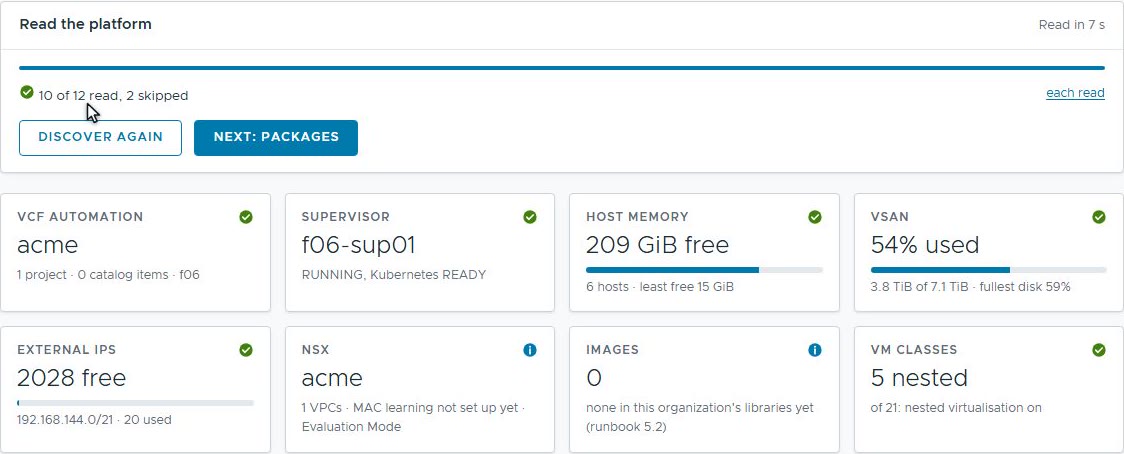Open the 'each read' link
This screenshot has width=1124, height=454.
coord(1075,93)
